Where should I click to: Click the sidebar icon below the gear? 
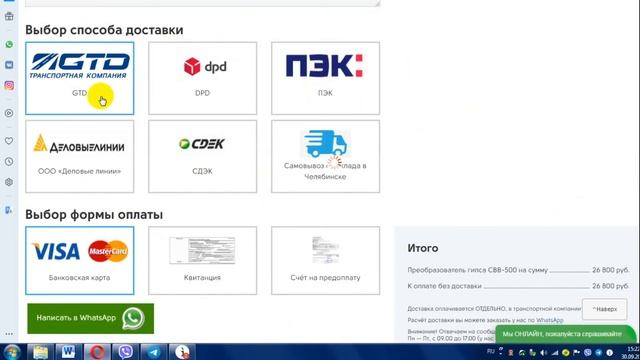click(x=9, y=210)
